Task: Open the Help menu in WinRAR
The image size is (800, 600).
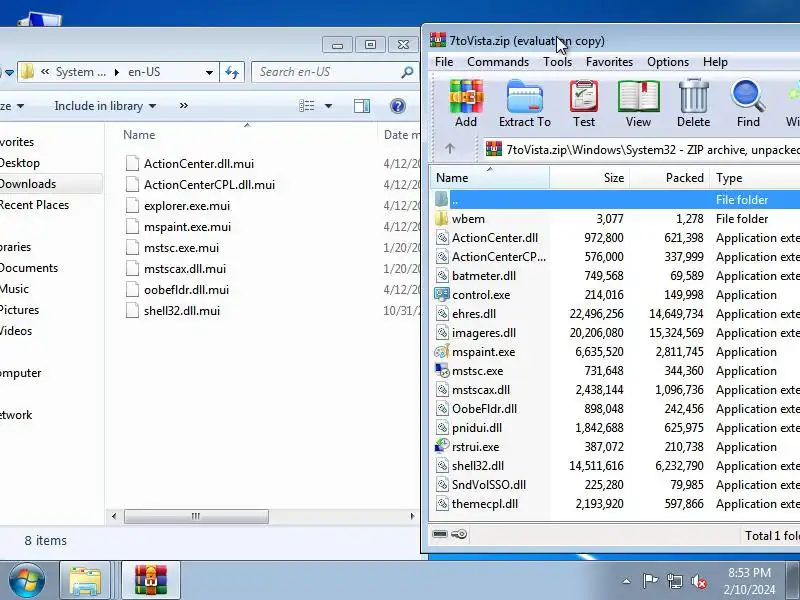Action: tap(715, 62)
